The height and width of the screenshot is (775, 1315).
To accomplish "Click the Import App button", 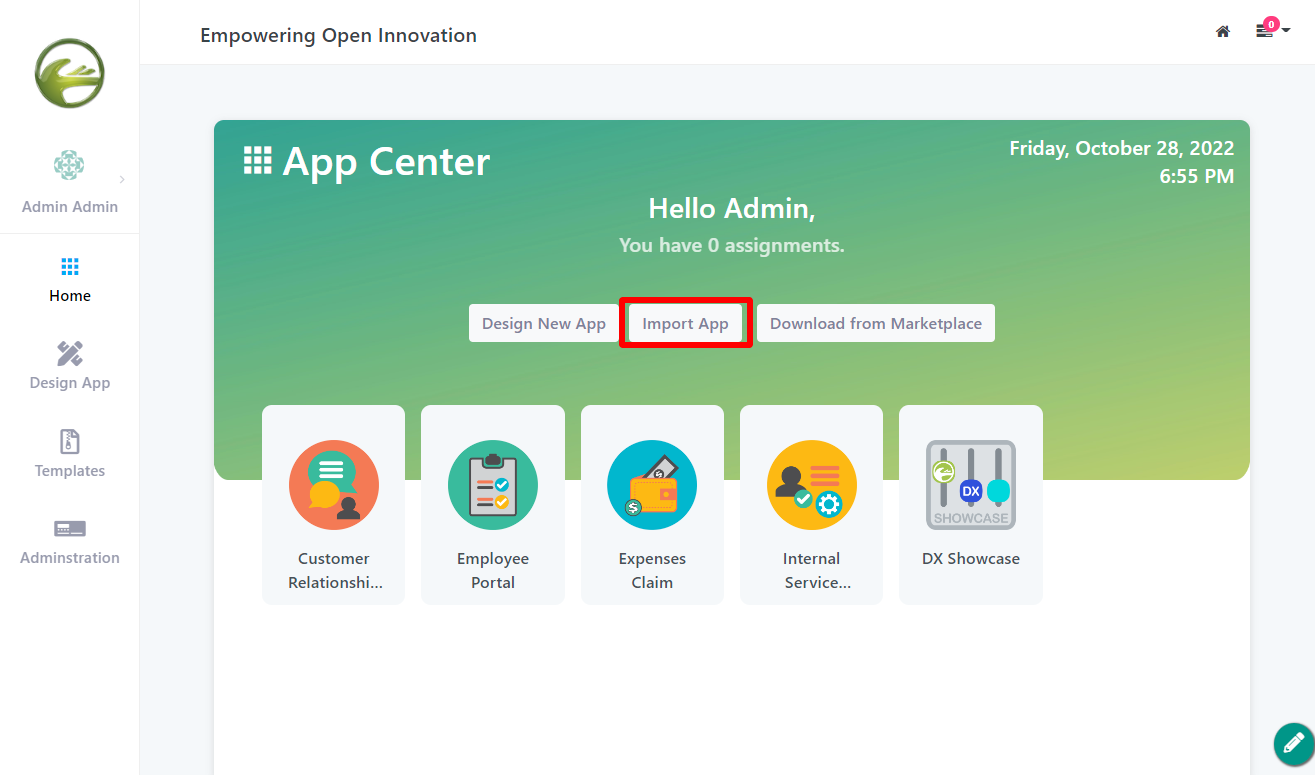I will tap(685, 323).
